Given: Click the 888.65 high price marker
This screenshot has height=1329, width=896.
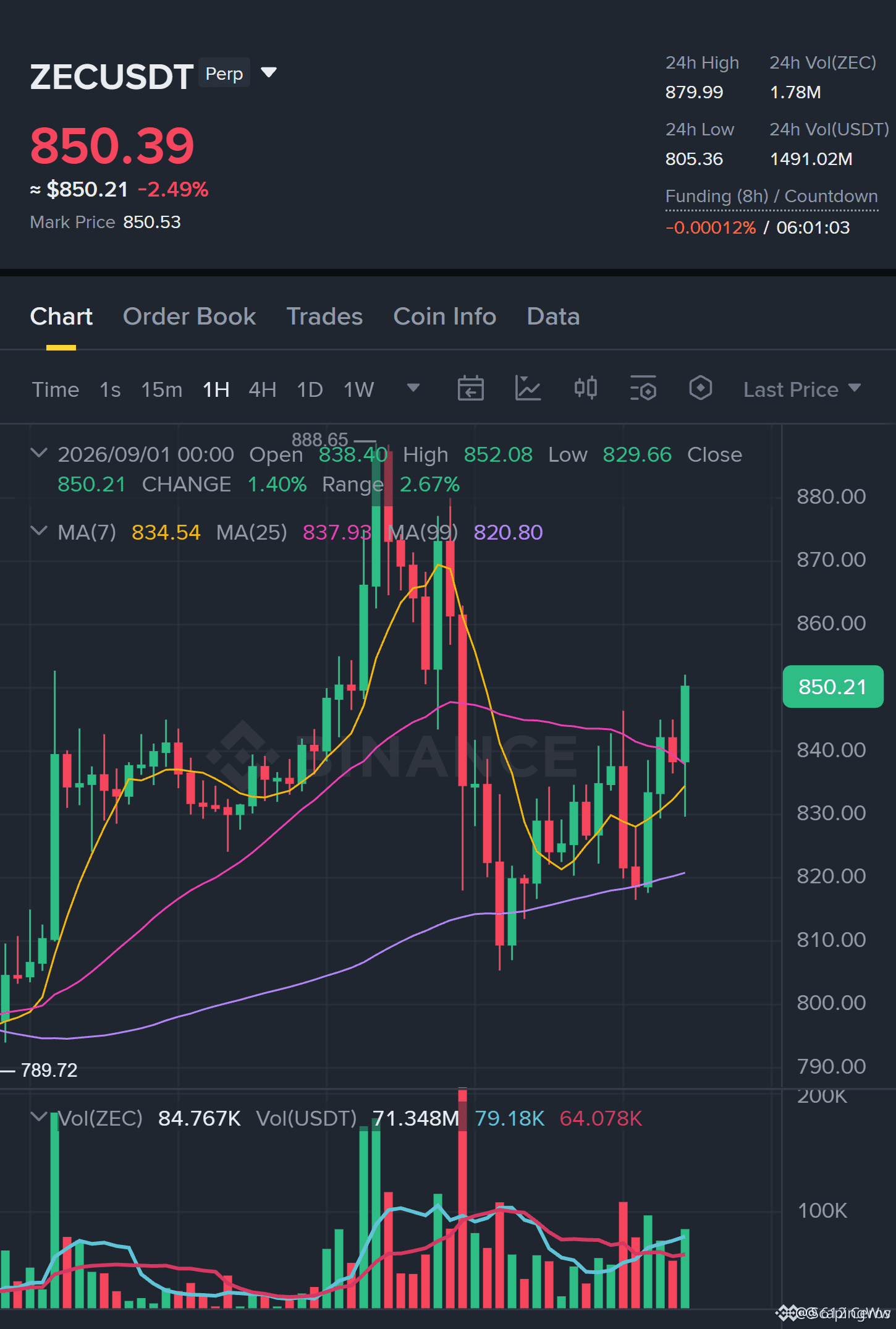Looking at the screenshot, I should pos(320,439).
